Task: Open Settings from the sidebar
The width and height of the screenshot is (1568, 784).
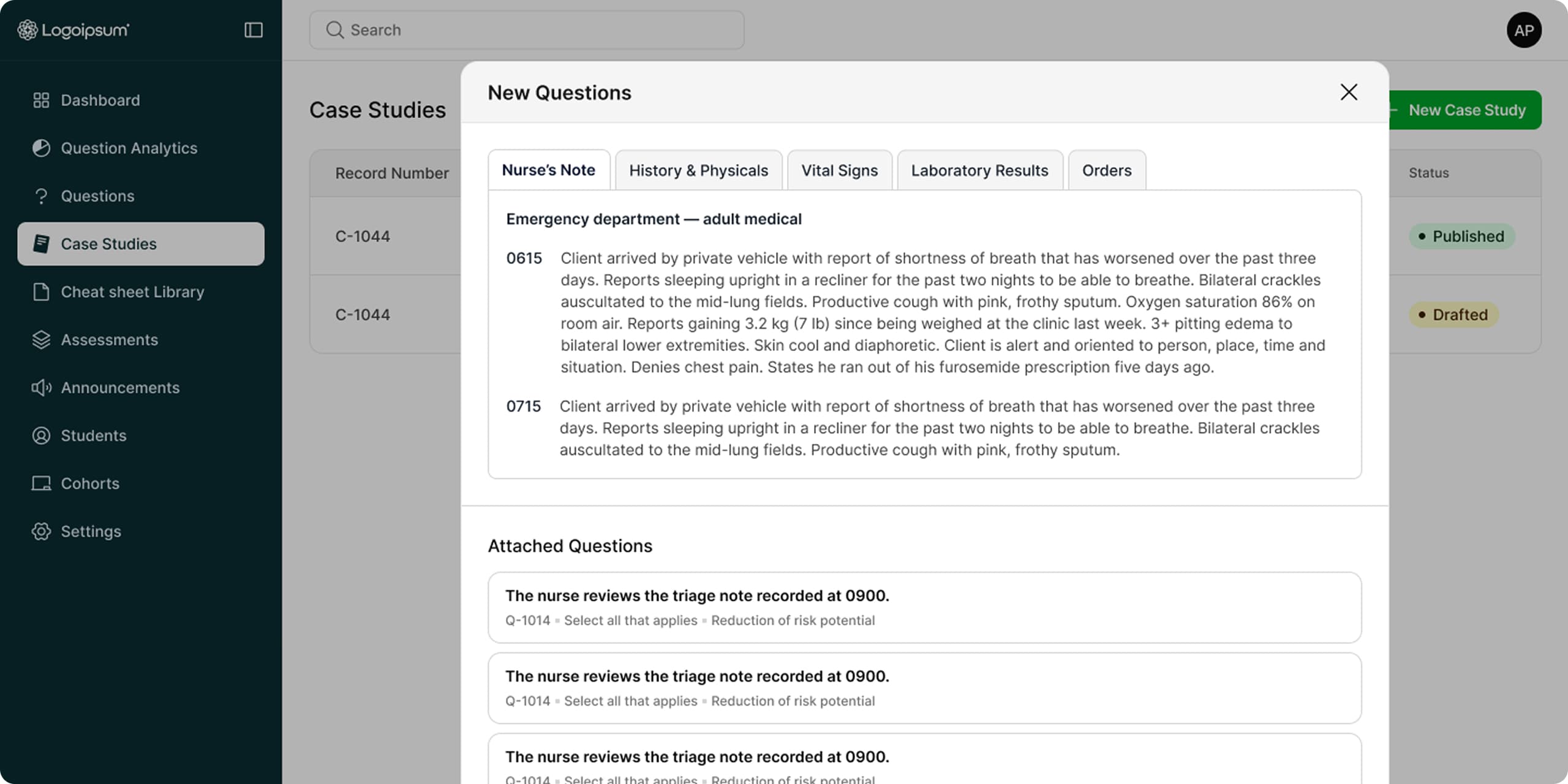Action: (x=141, y=531)
